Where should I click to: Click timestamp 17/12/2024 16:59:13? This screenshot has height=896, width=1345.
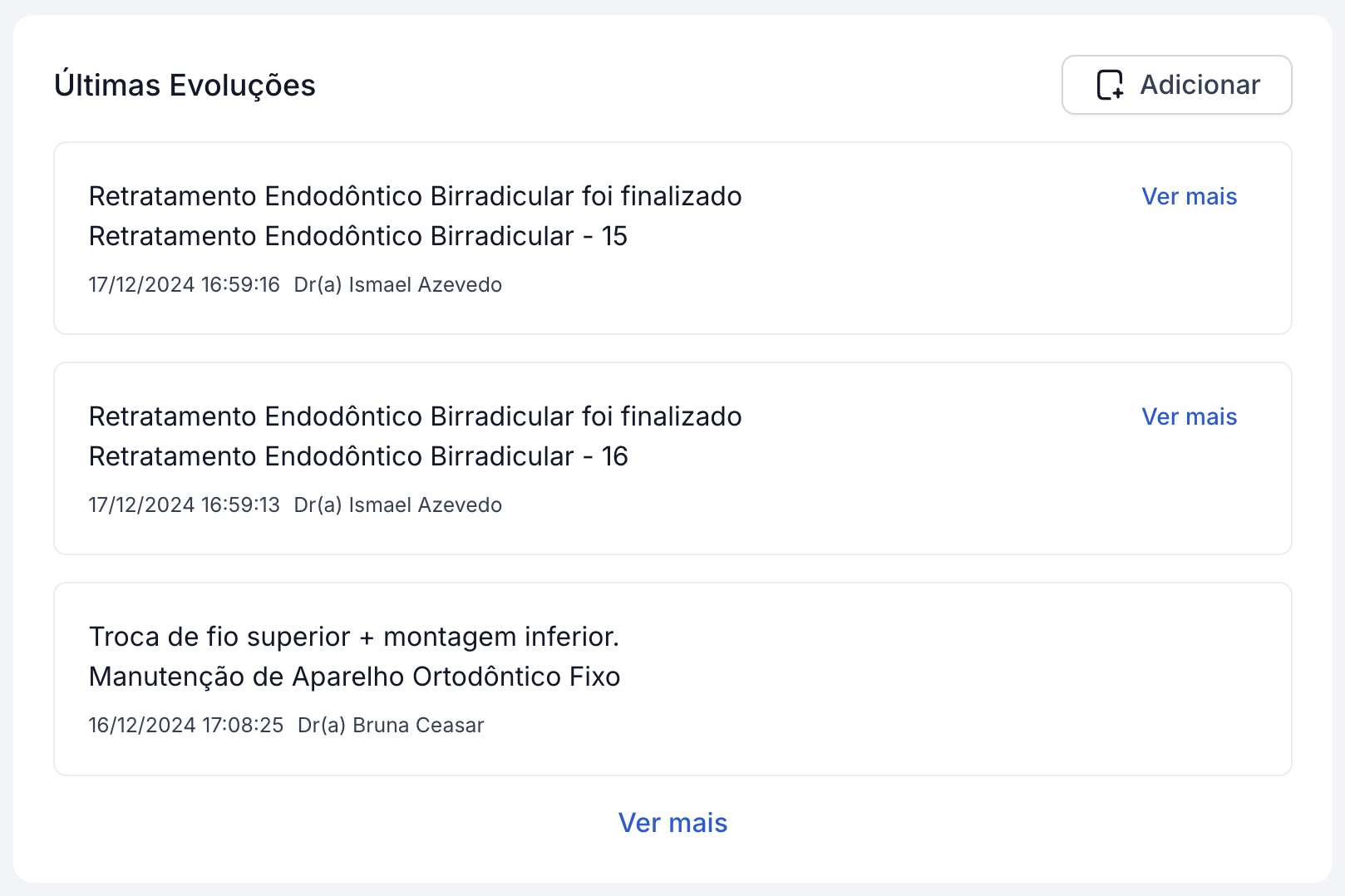(x=184, y=505)
